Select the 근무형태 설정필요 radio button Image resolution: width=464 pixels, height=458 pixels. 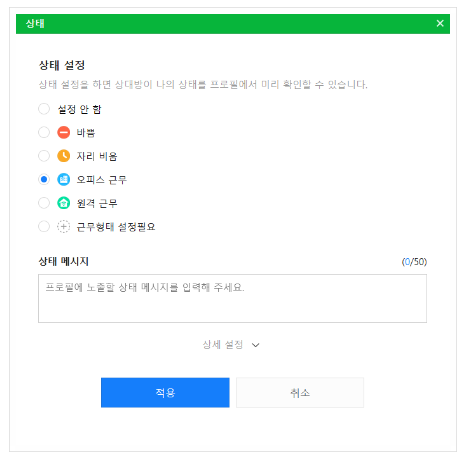(x=44, y=226)
